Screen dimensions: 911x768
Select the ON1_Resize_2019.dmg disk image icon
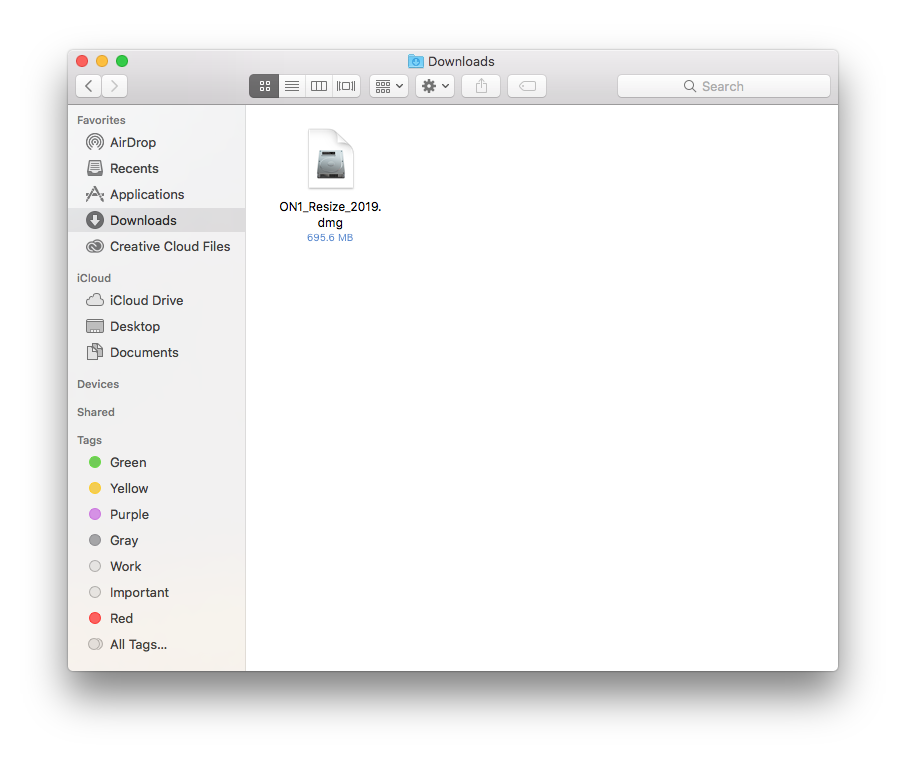pos(331,159)
